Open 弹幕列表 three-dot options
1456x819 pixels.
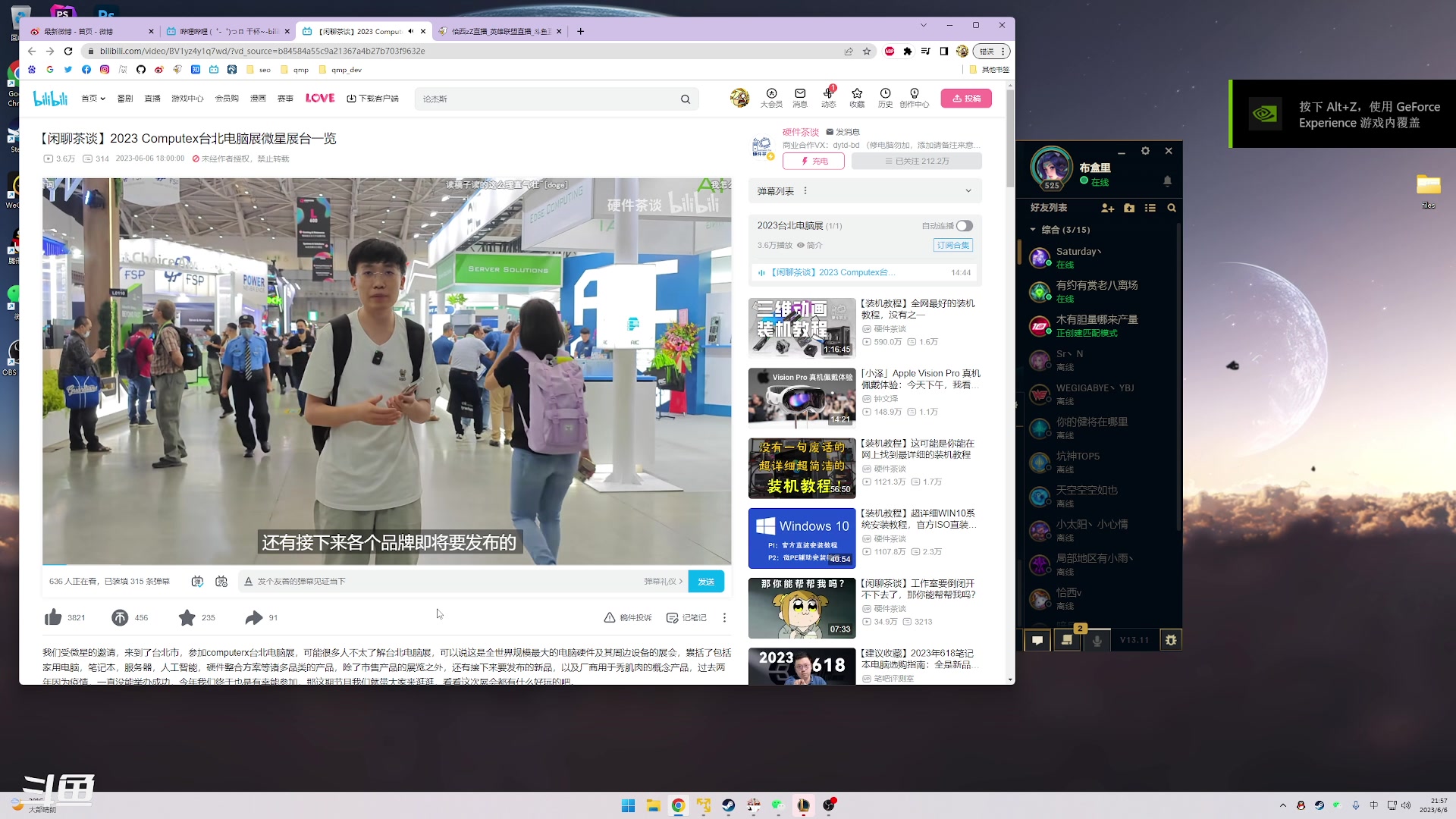tap(805, 191)
